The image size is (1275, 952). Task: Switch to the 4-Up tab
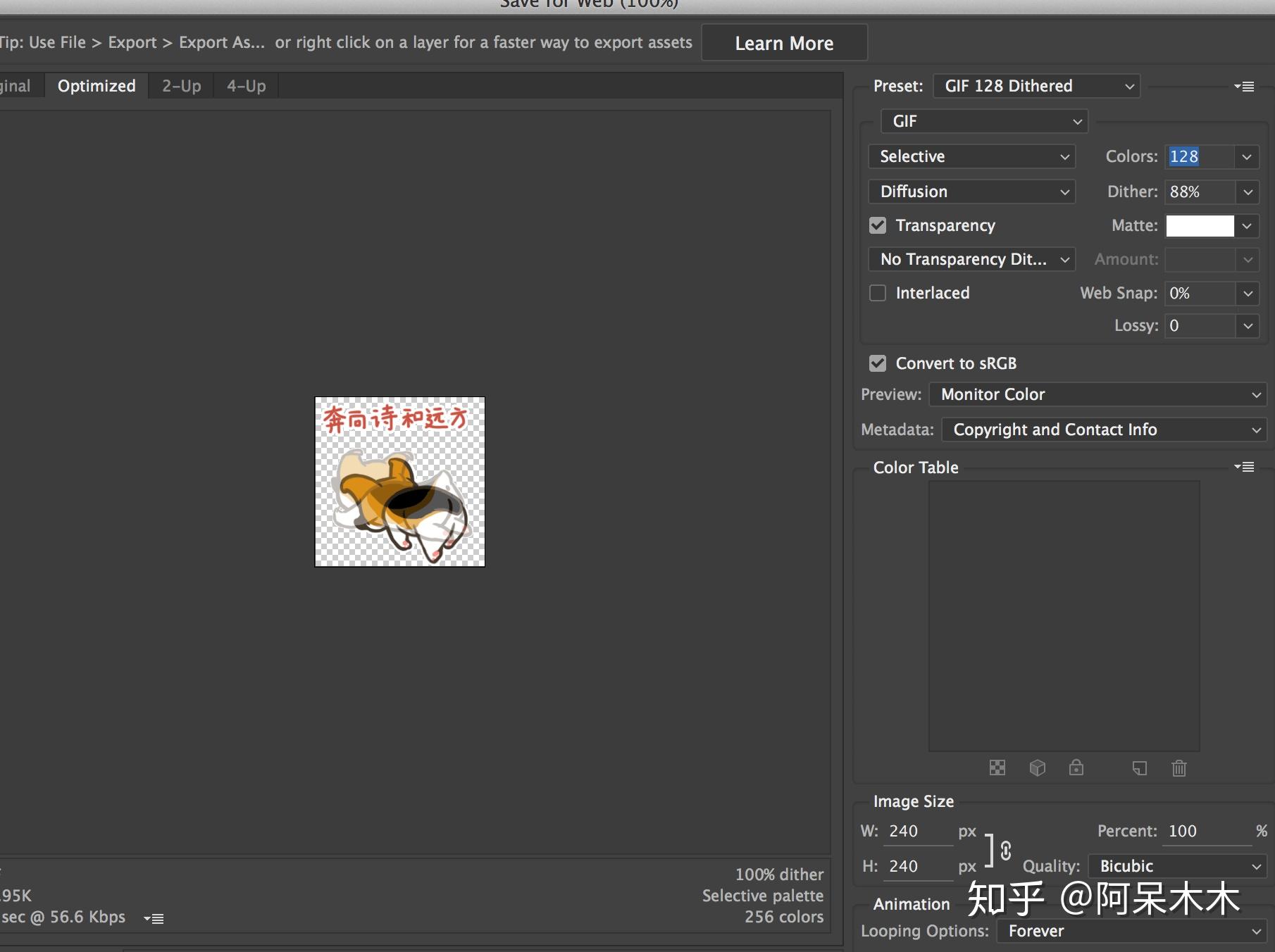(x=246, y=86)
